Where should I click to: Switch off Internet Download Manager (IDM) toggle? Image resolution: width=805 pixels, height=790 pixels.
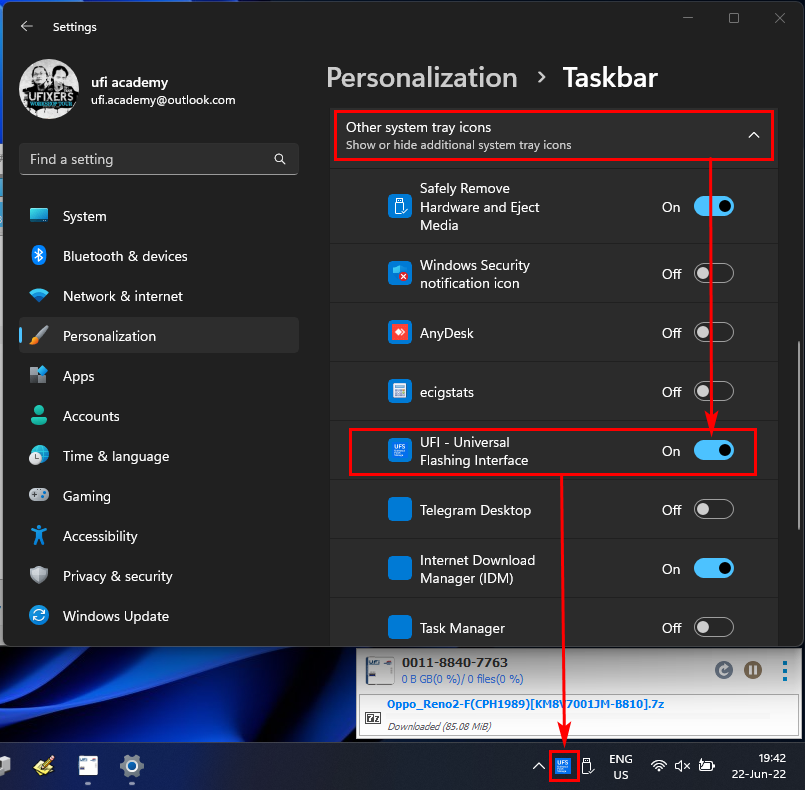point(714,569)
